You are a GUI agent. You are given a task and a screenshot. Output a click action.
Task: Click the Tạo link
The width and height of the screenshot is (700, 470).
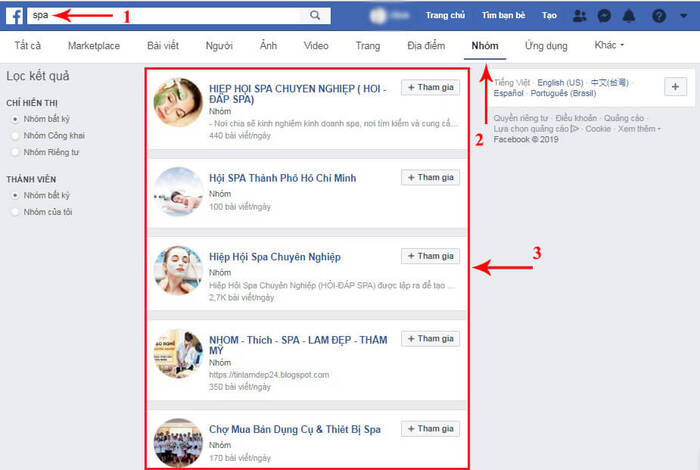tap(549, 15)
